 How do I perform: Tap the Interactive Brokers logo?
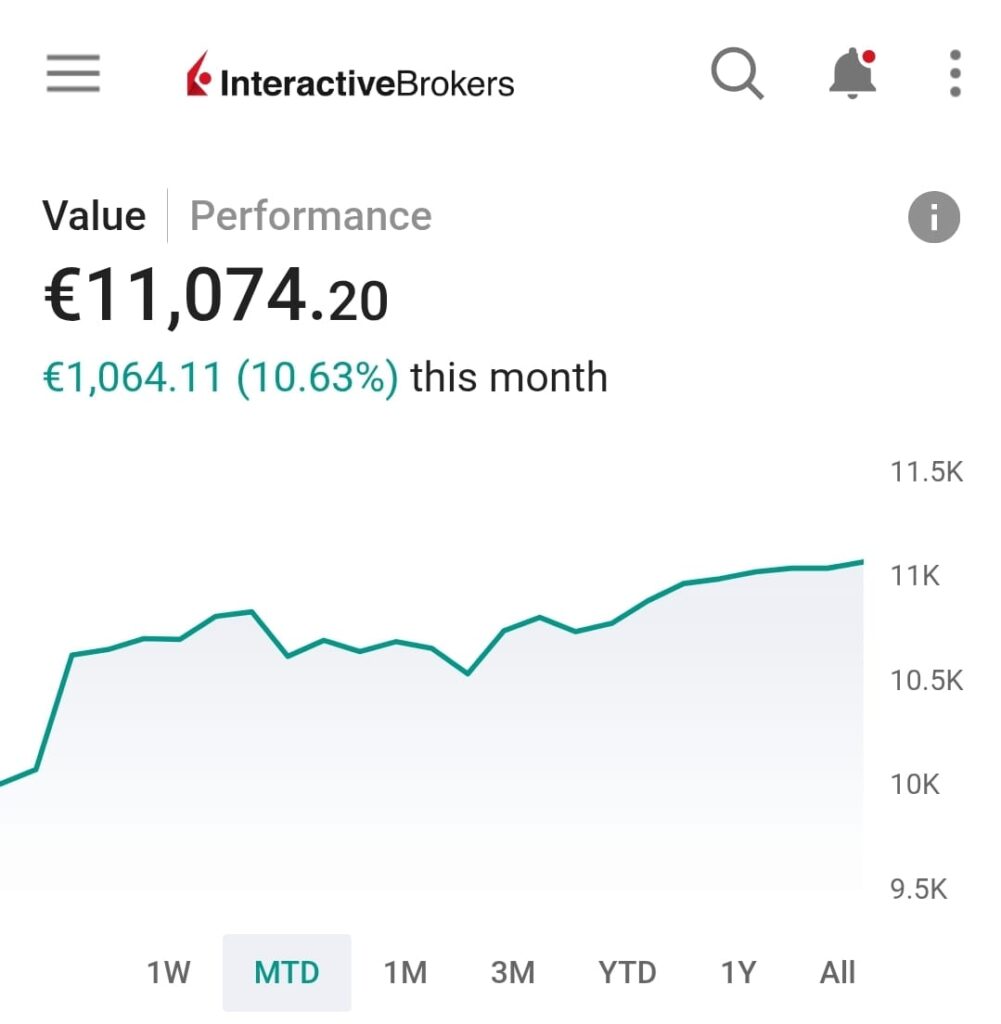point(350,78)
